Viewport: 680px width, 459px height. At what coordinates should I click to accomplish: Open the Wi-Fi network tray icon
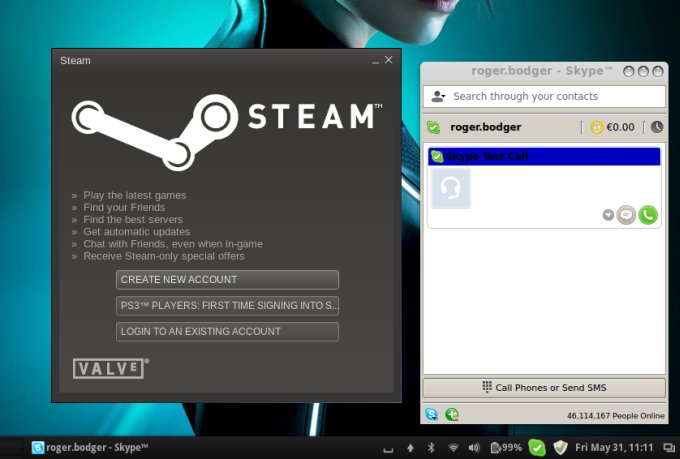tap(453, 447)
